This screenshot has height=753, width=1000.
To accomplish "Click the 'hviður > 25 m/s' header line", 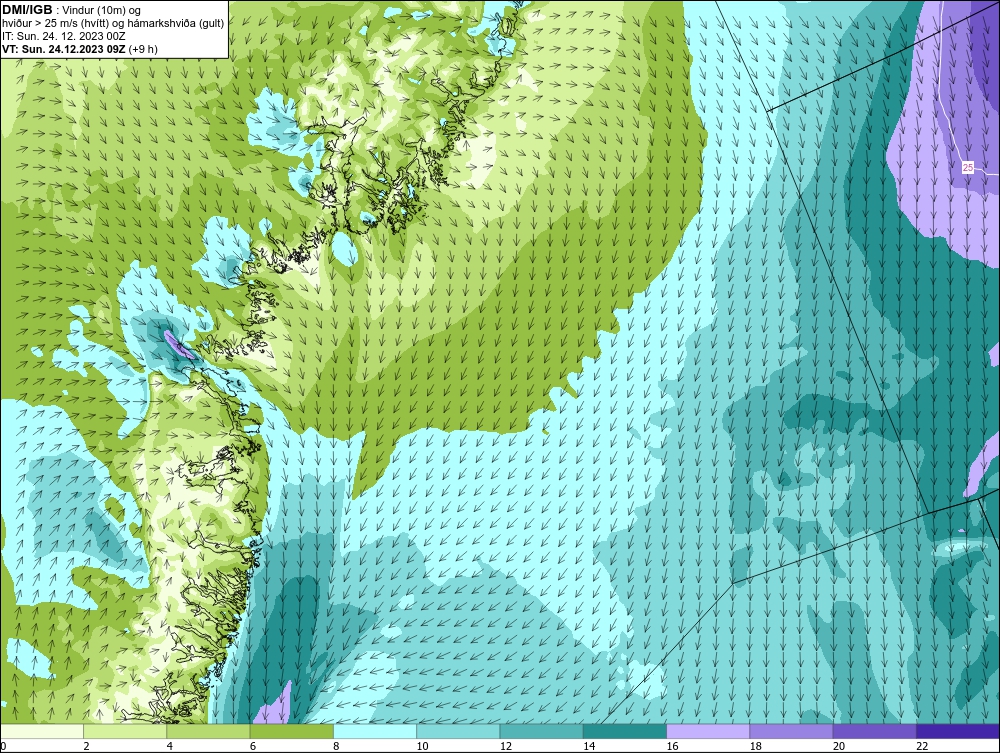I will click(112, 24).
